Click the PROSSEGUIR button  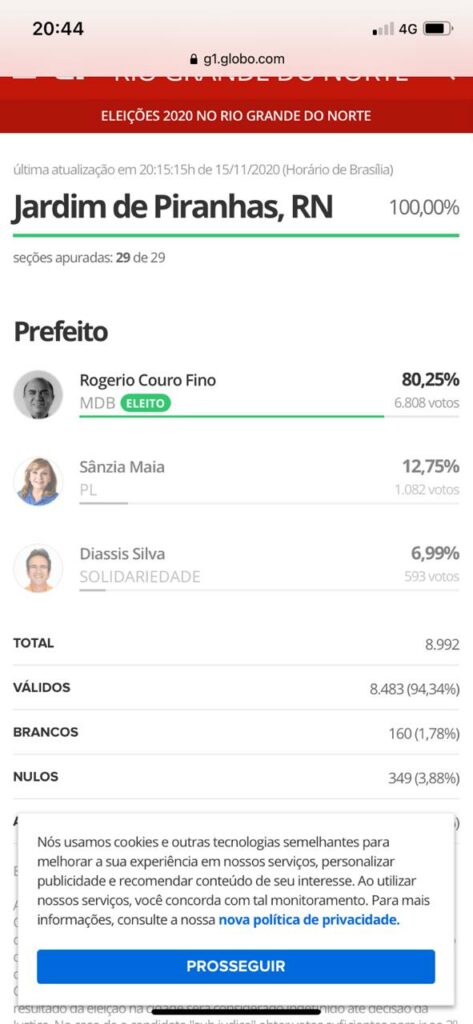click(236, 967)
